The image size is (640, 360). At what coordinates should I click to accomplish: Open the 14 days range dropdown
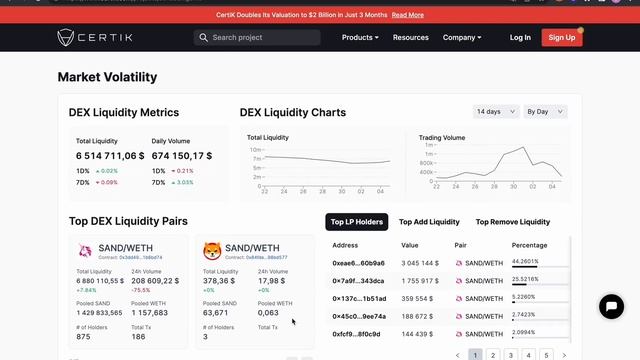pos(496,112)
